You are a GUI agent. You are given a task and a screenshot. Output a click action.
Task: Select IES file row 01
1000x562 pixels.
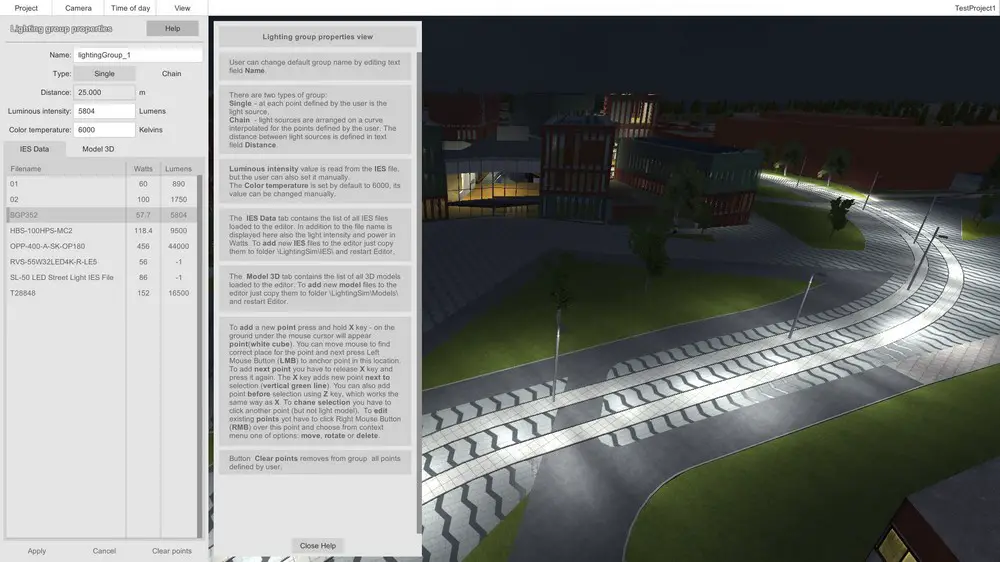(101, 184)
